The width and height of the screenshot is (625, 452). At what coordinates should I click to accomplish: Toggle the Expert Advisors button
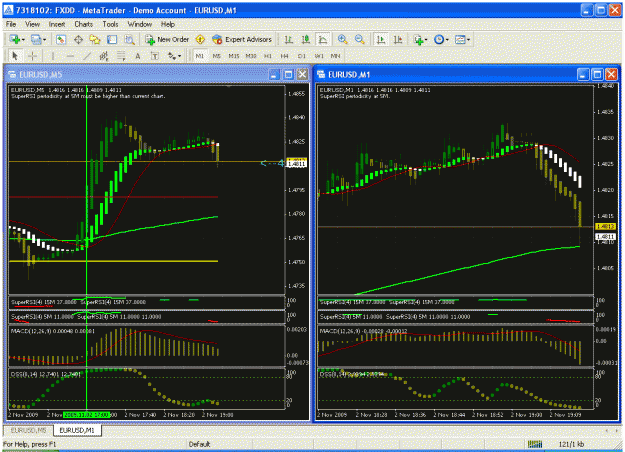tap(242, 39)
